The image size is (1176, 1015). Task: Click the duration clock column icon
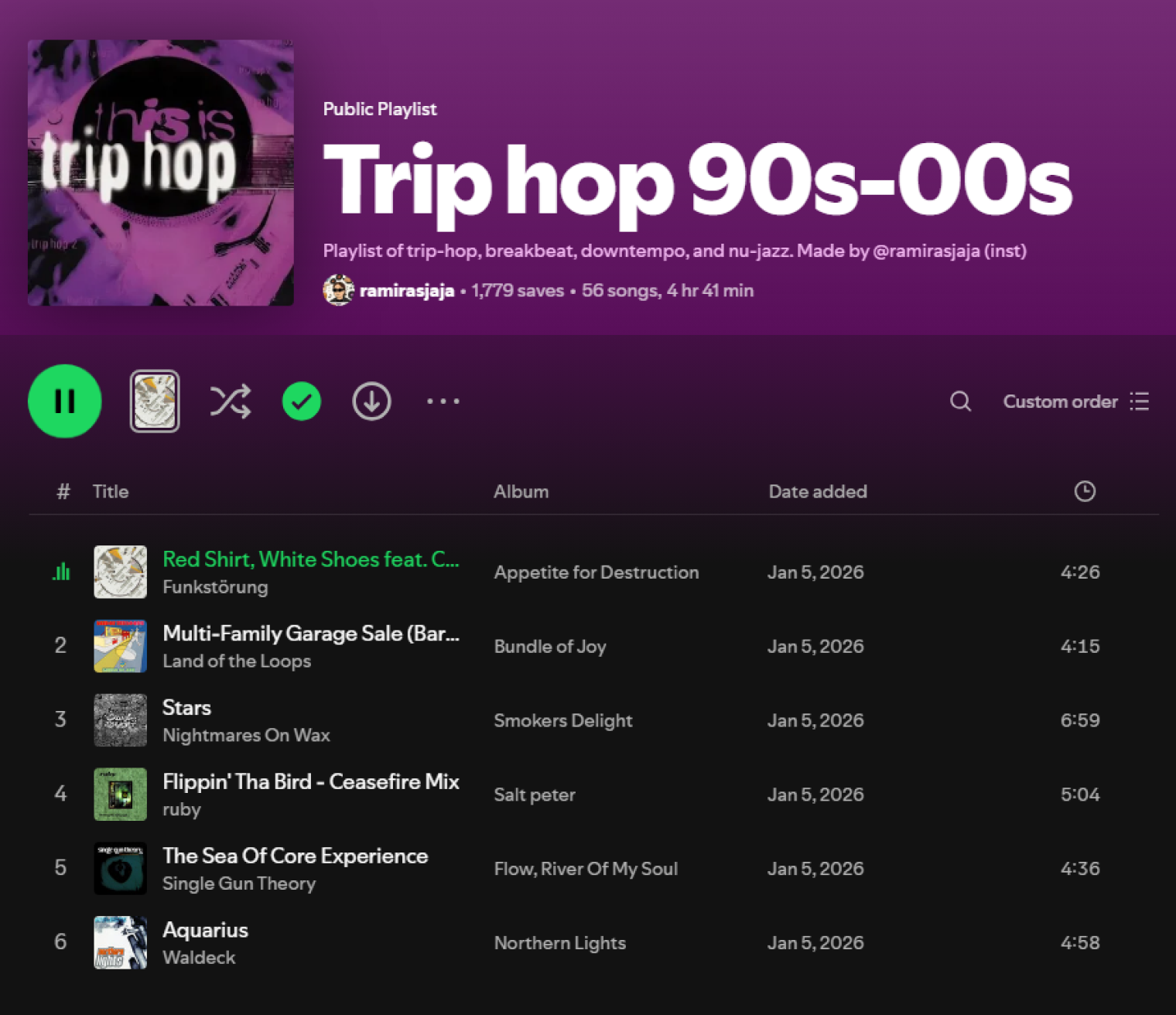[1084, 490]
